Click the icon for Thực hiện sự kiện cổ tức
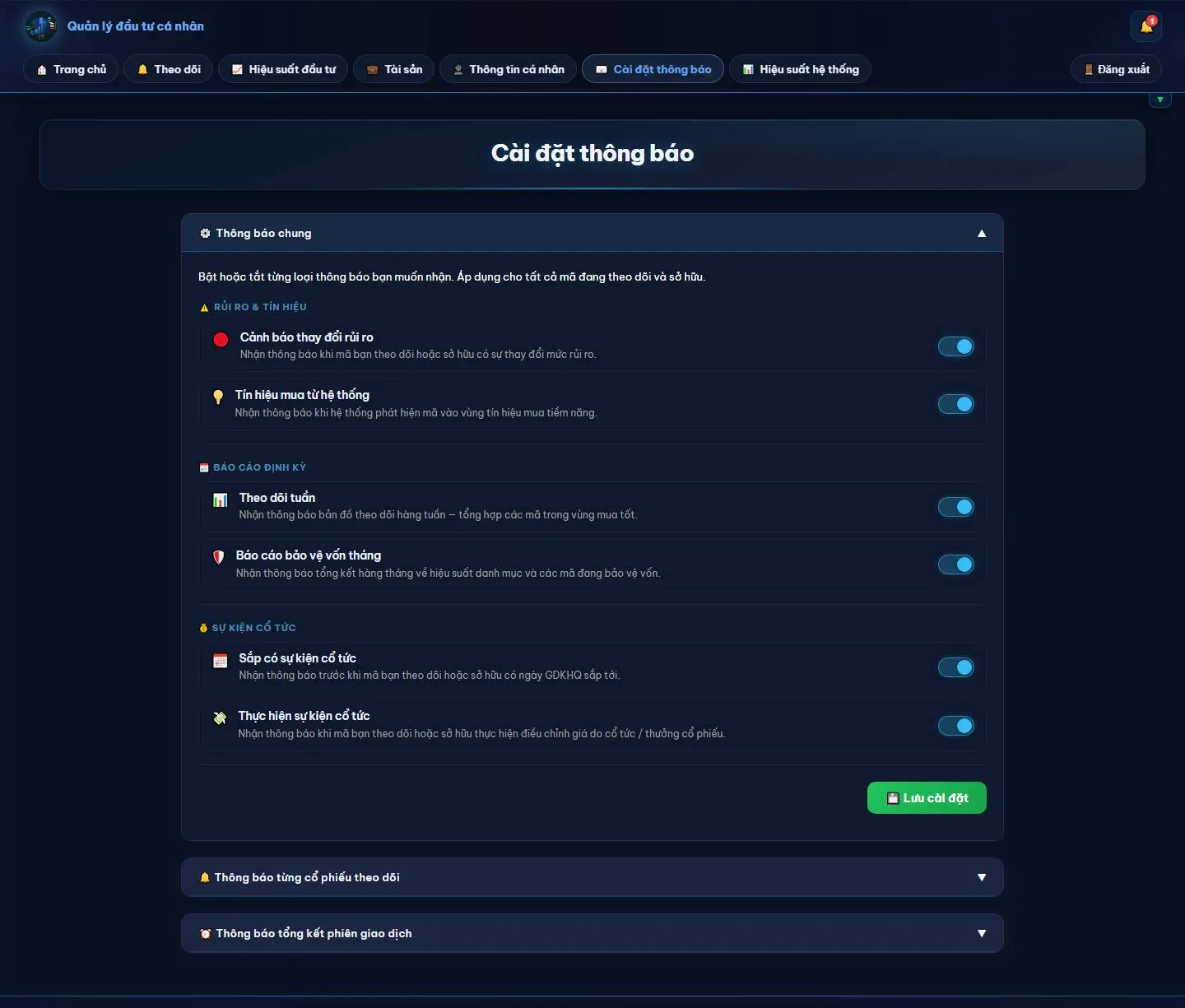Screen dimensions: 1185x1008 pos(220,718)
